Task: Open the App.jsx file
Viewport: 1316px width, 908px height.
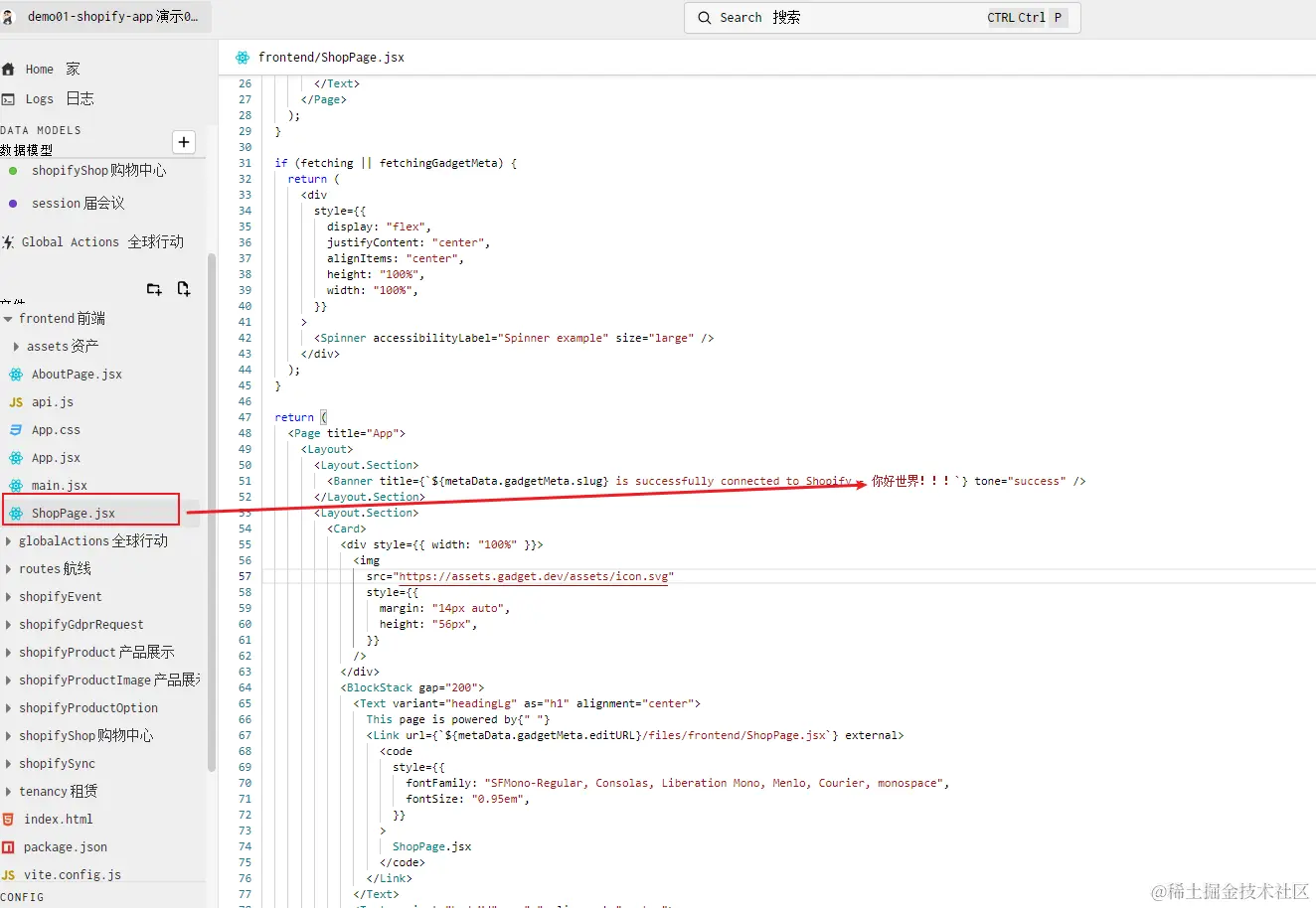Action: pos(56,458)
